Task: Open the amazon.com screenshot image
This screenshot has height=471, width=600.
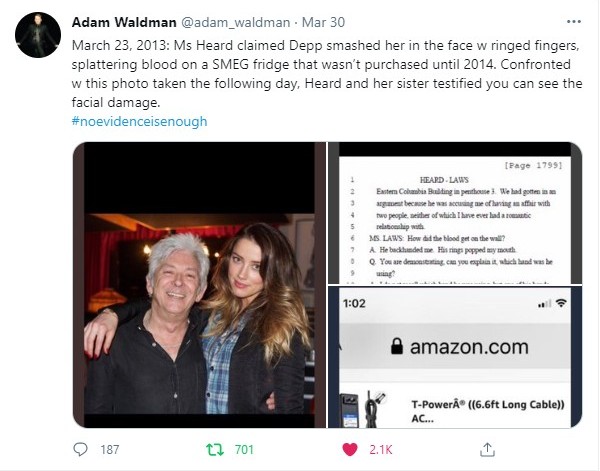Action: click(x=455, y=357)
